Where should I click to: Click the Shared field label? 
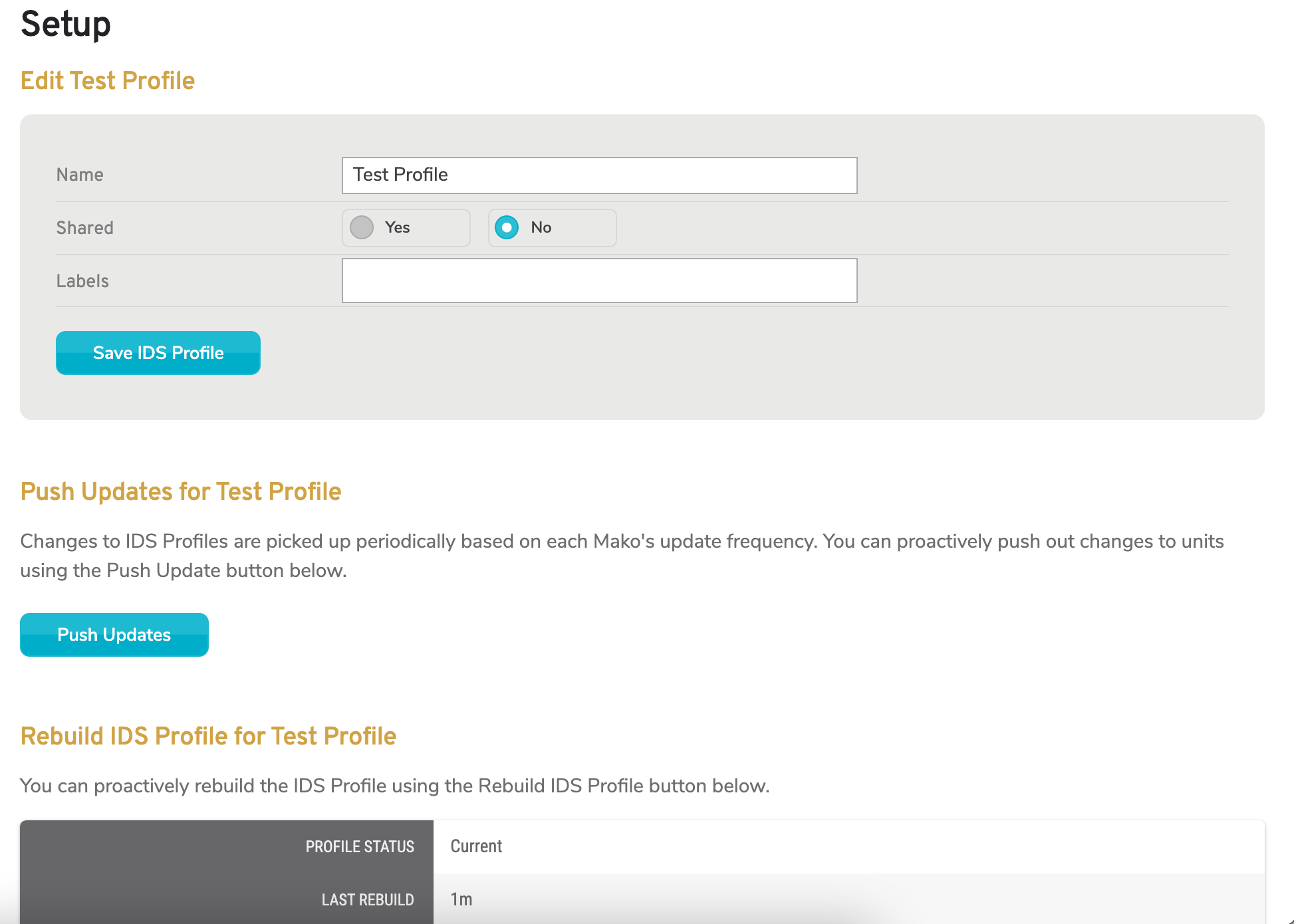[x=84, y=227]
